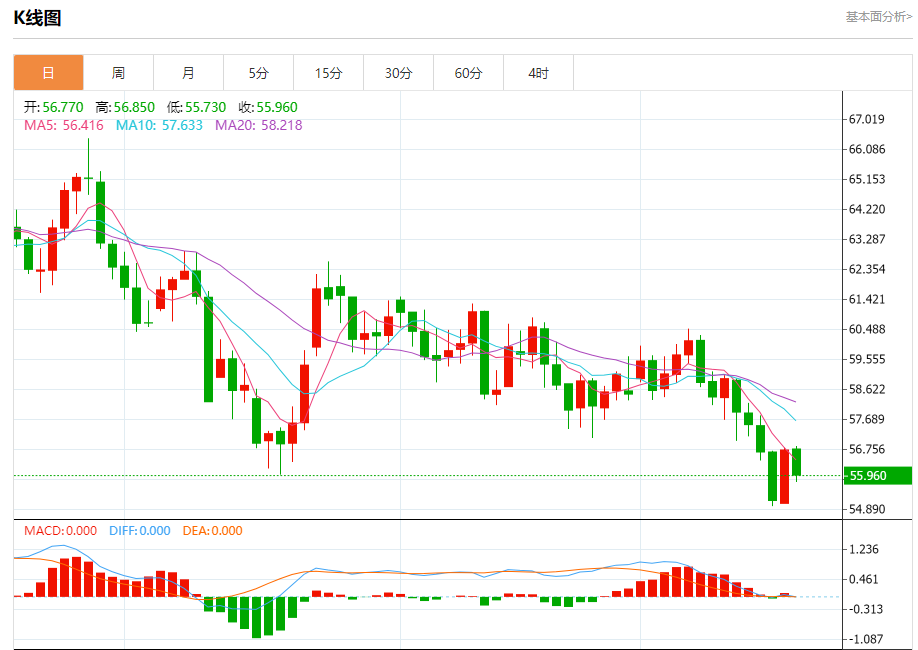Click the last green candlestick on the right
The image size is (918, 650).
point(797,462)
